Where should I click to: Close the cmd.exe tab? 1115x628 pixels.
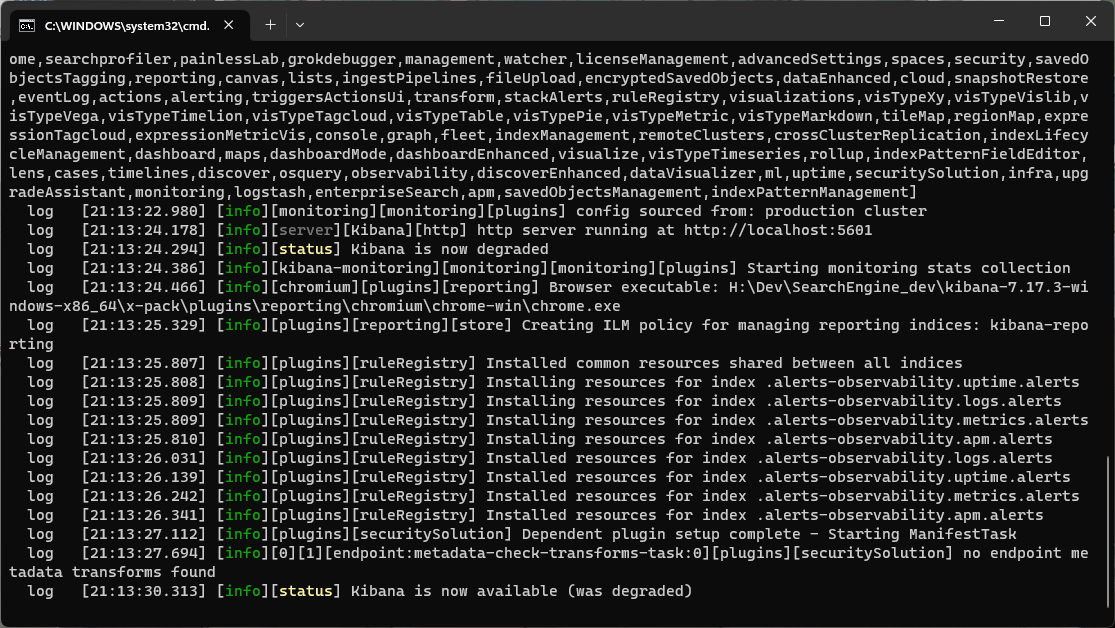click(x=228, y=25)
